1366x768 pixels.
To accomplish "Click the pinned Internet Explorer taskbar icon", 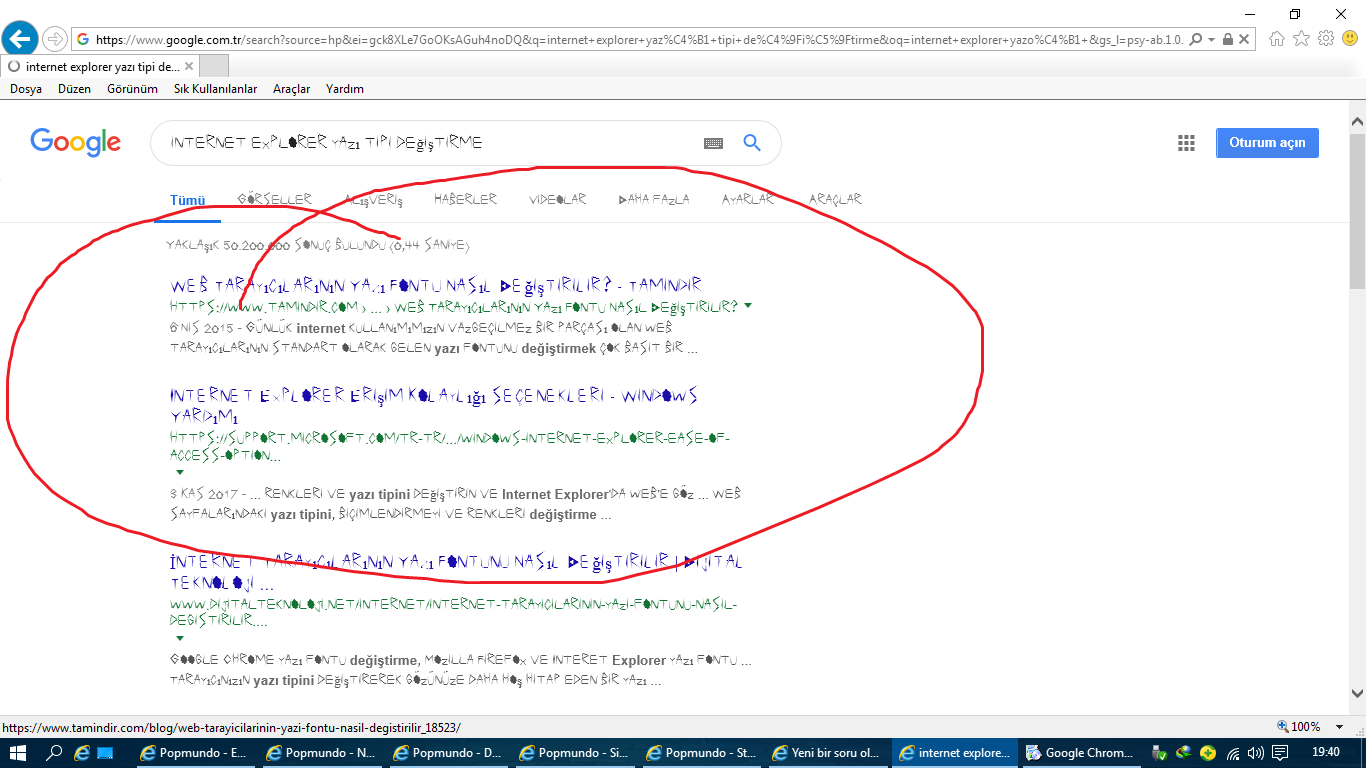I will [x=83, y=753].
